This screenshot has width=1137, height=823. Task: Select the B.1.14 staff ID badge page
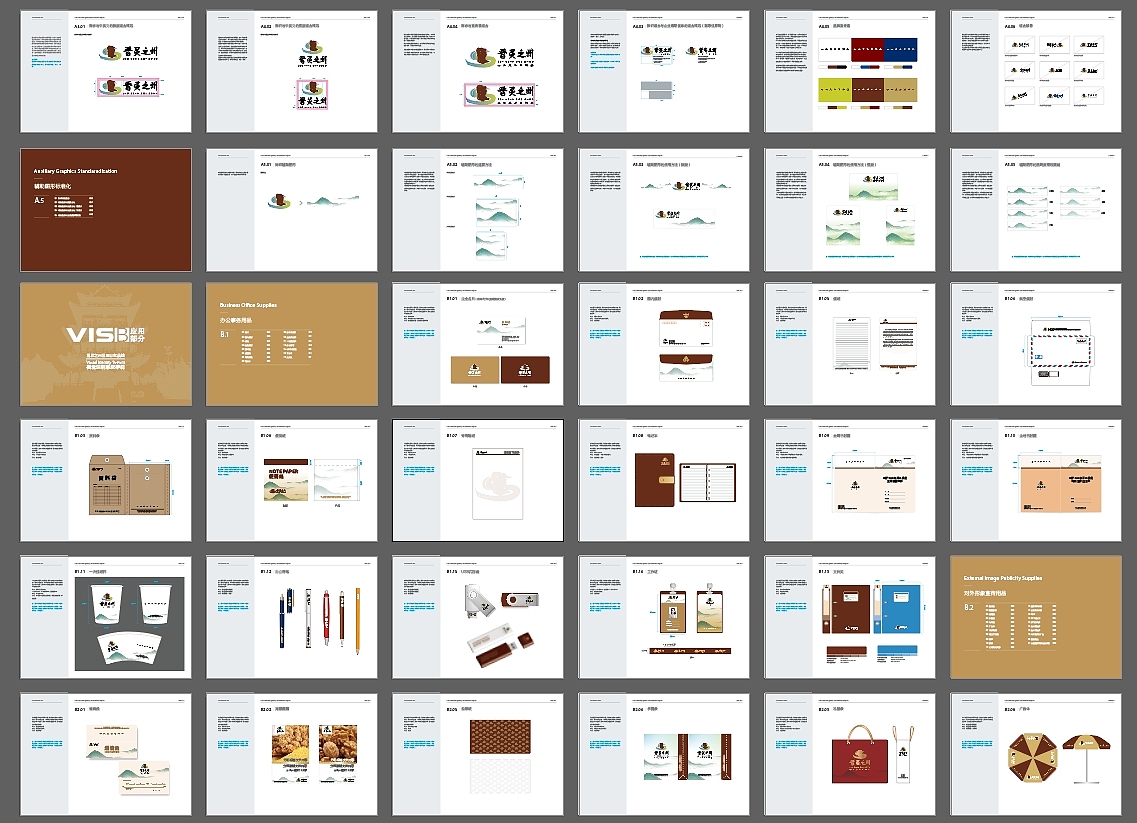click(663, 617)
